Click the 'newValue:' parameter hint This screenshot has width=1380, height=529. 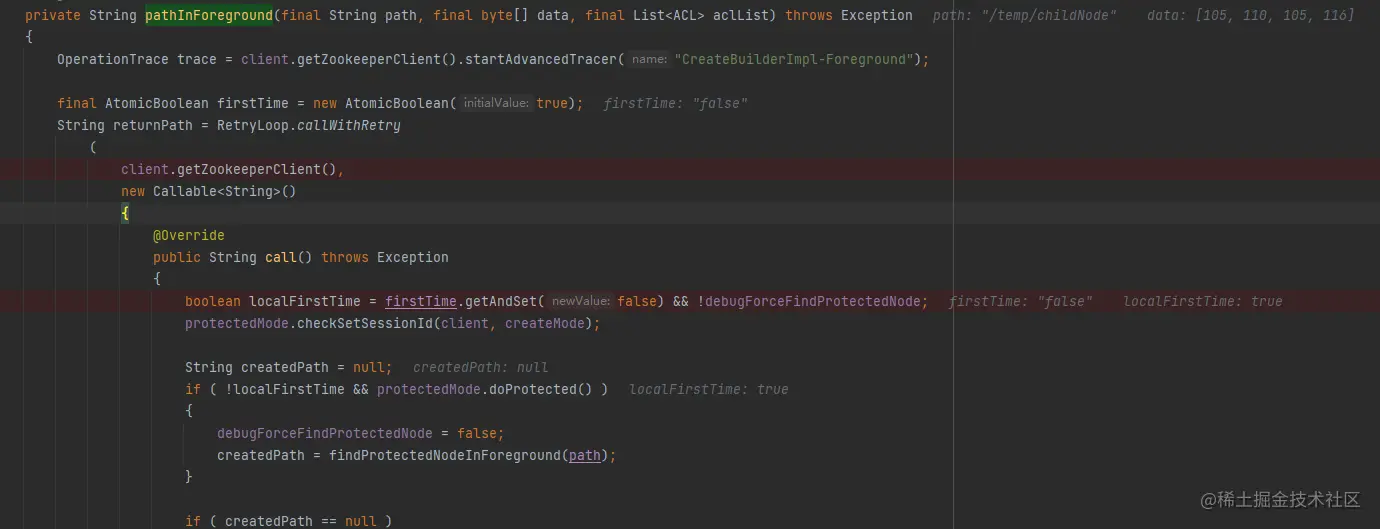(582, 302)
